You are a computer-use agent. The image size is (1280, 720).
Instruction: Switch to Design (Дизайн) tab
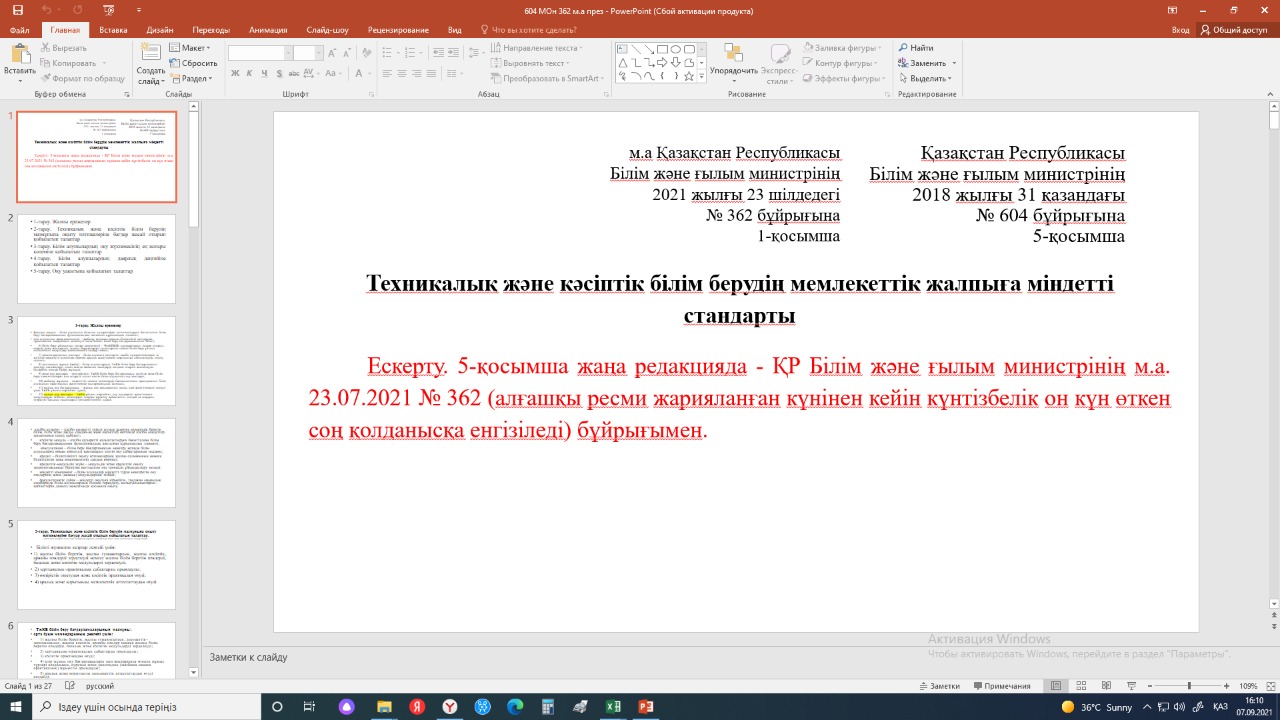(160, 30)
